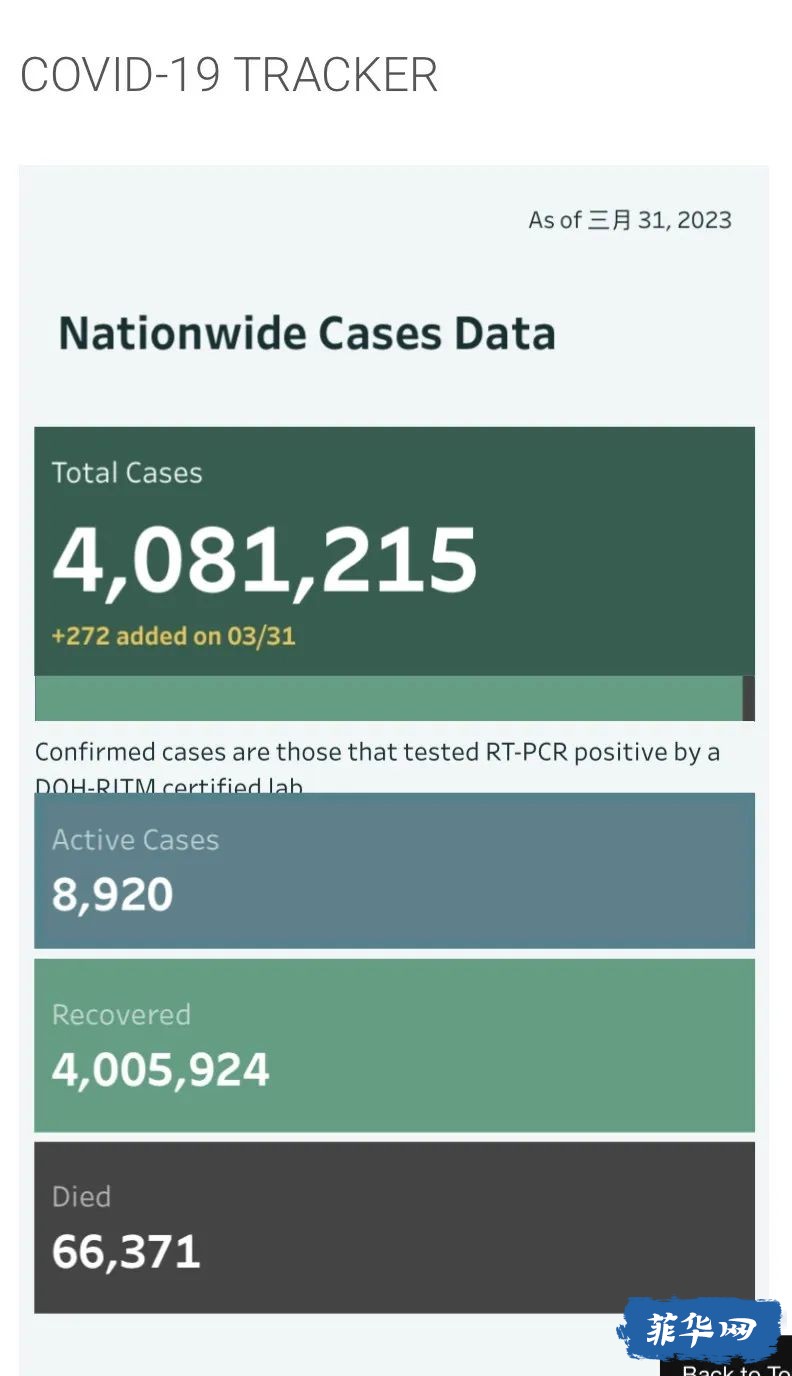
Task: Click the As of 三月 31, 2023 date
Action: [x=630, y=220]
